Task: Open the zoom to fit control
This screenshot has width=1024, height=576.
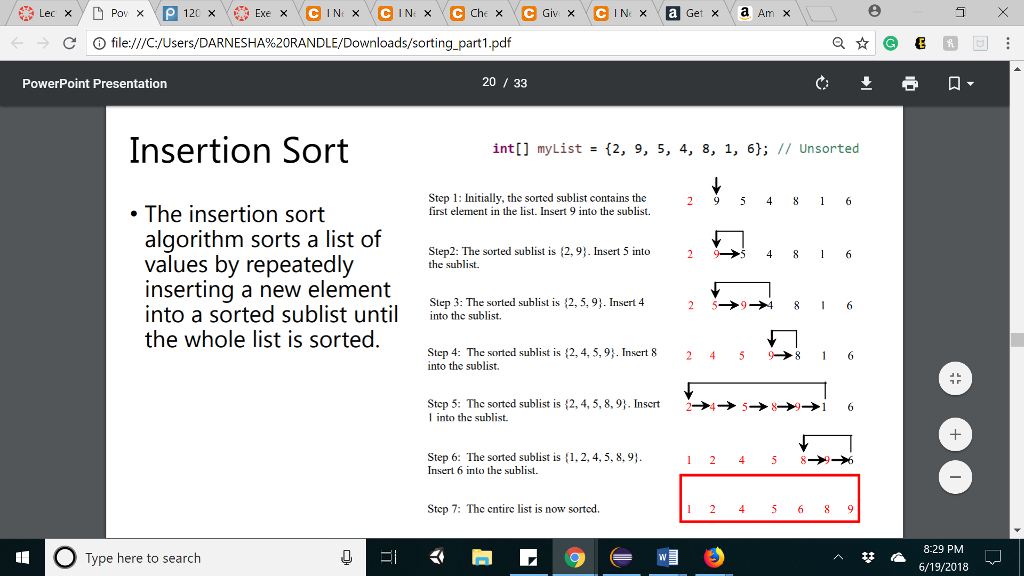Action: [955, 378]
